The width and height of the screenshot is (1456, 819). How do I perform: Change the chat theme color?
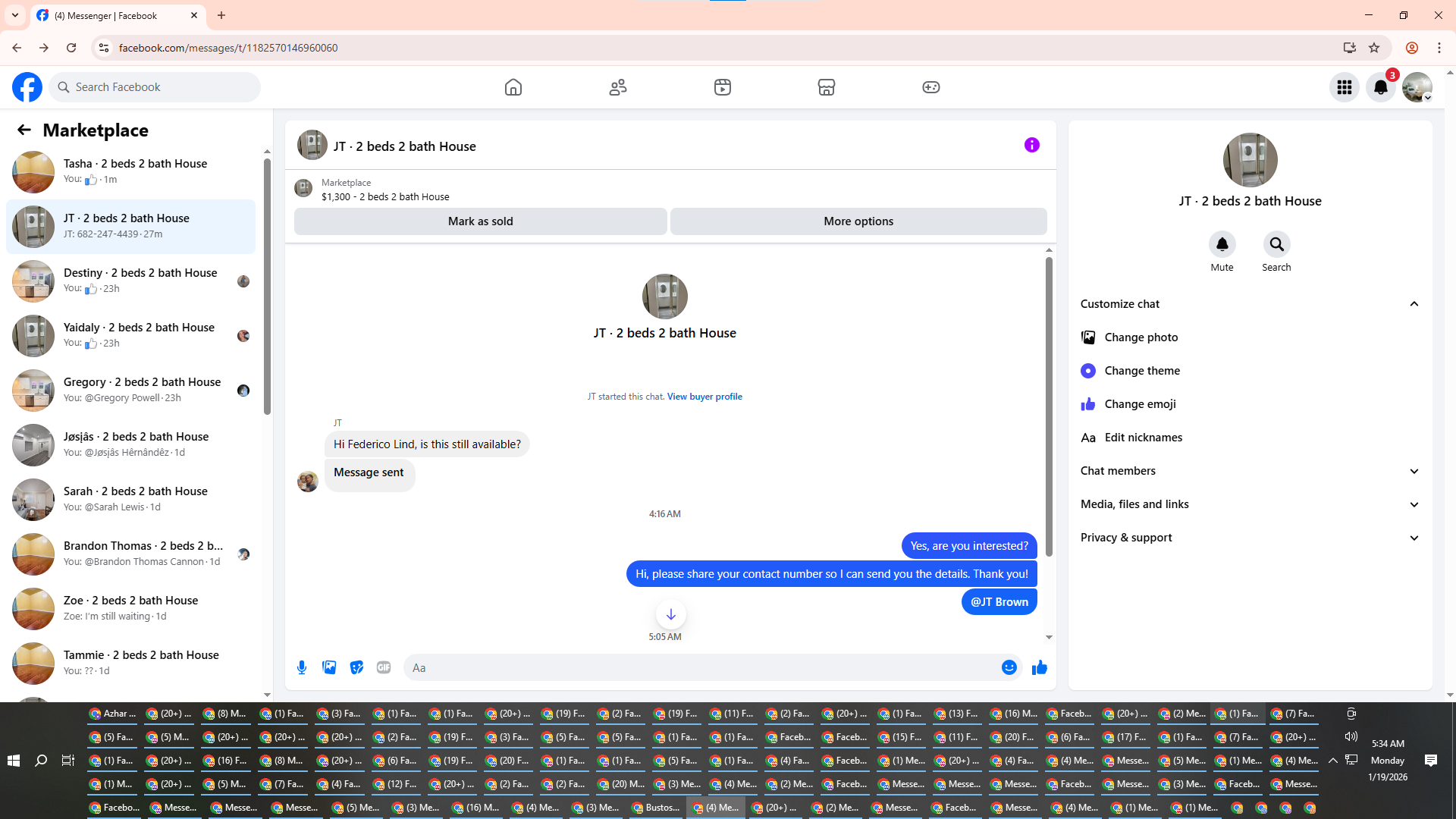(1141, 371)
